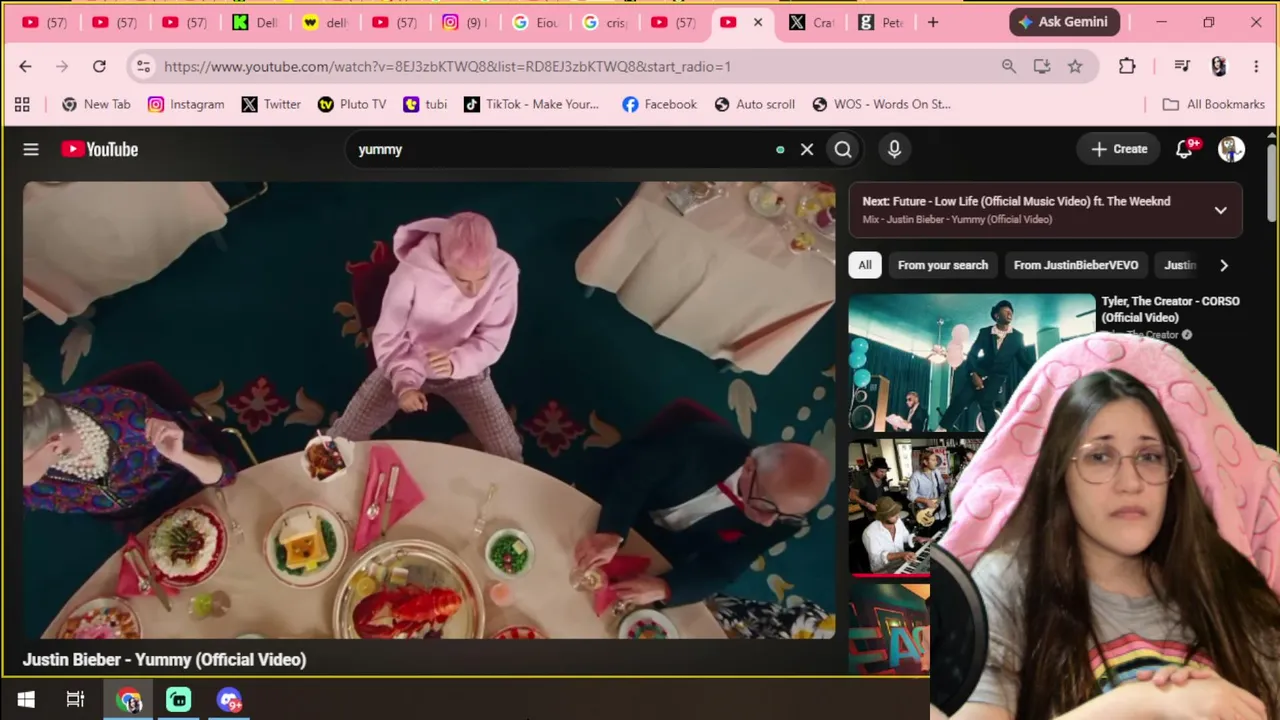This screenshot has height=720, width=1280.
Task: Open the New Tab bookmark
Action: [96, 104]
